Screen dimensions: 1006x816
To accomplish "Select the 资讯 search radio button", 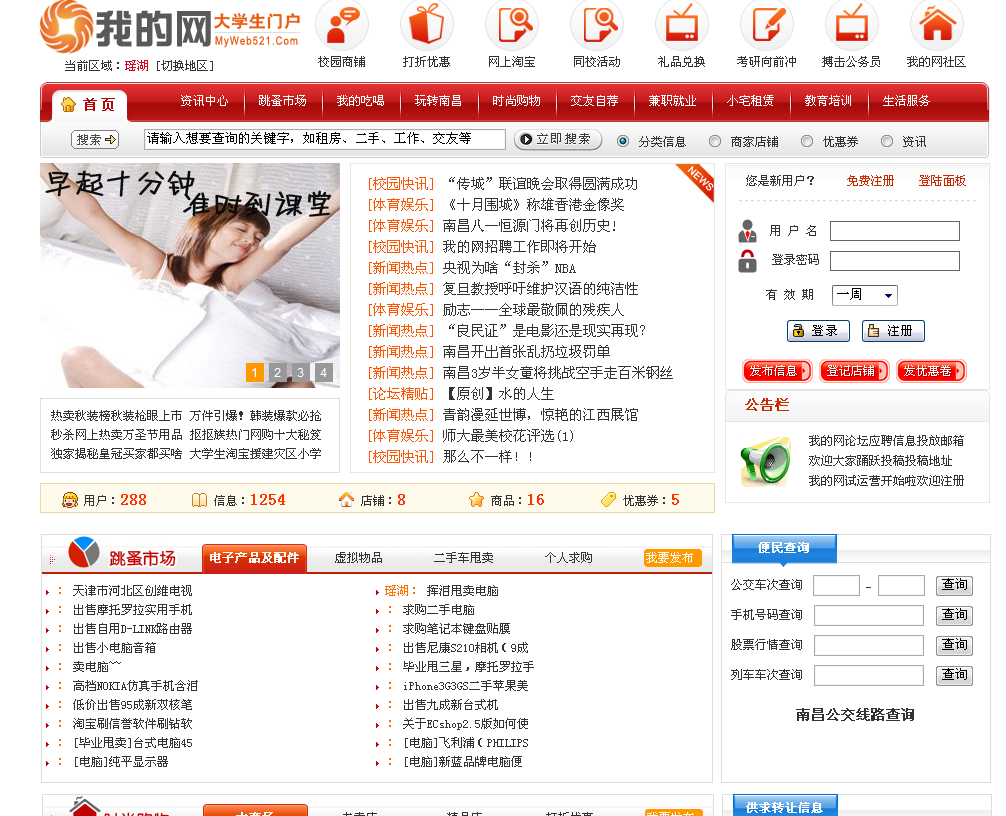I will (x=887, y=141).
